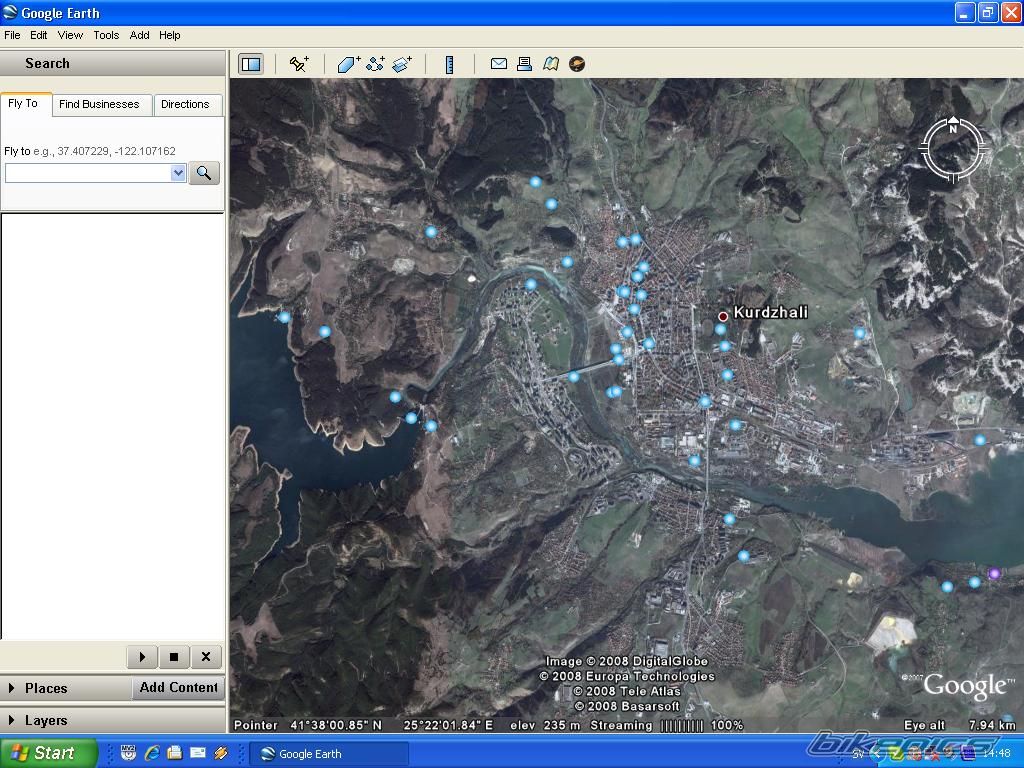Click the elev 235 m status text
Viewport: 1024px width, 768px height.
545,725
